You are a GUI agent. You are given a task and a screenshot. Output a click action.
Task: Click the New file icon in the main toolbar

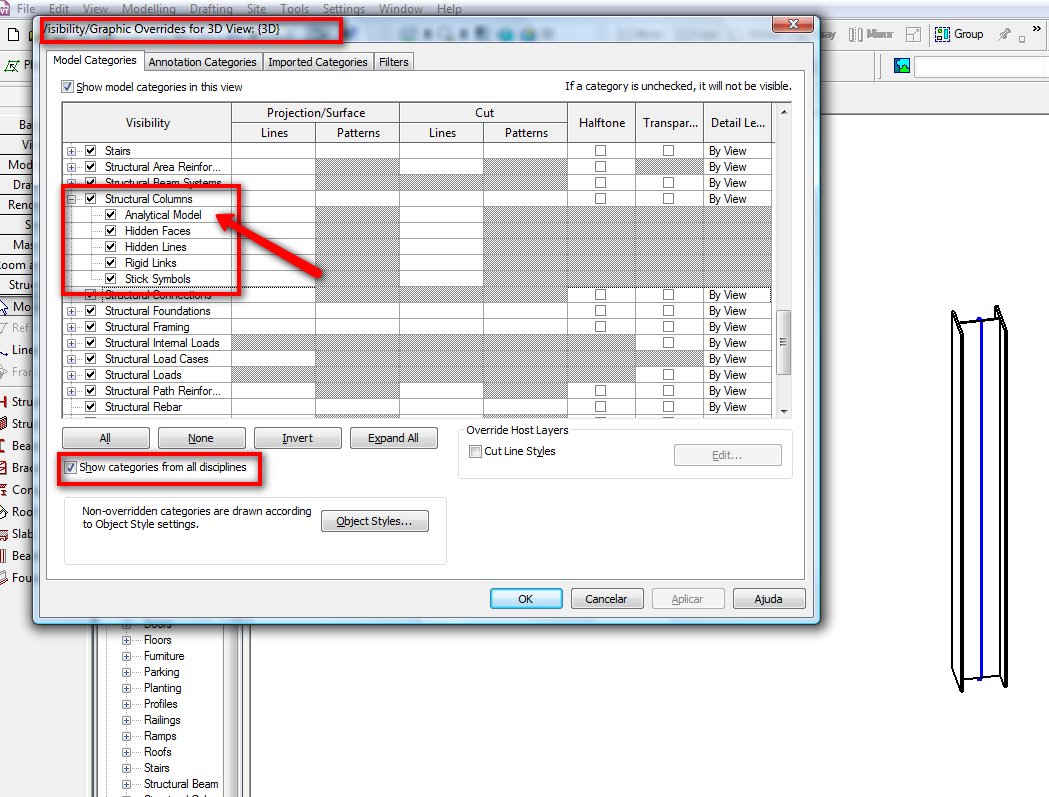(x=13, y=34)
